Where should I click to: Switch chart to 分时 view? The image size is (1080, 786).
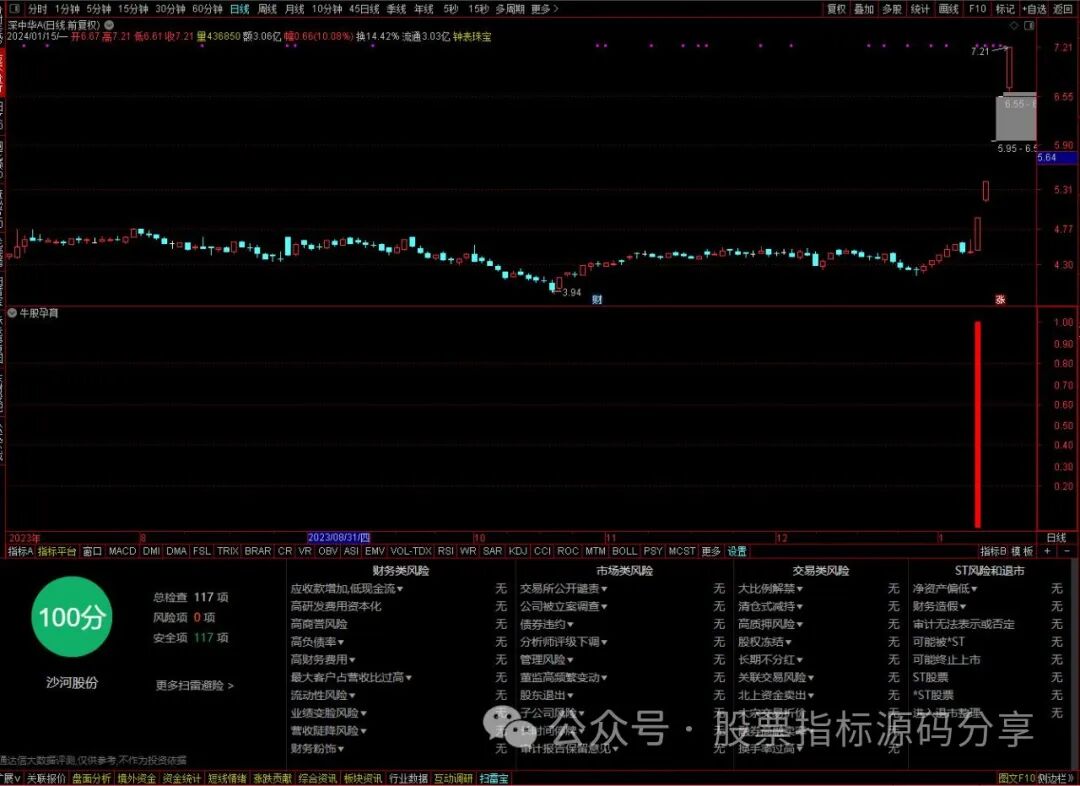tap(37, 9)
